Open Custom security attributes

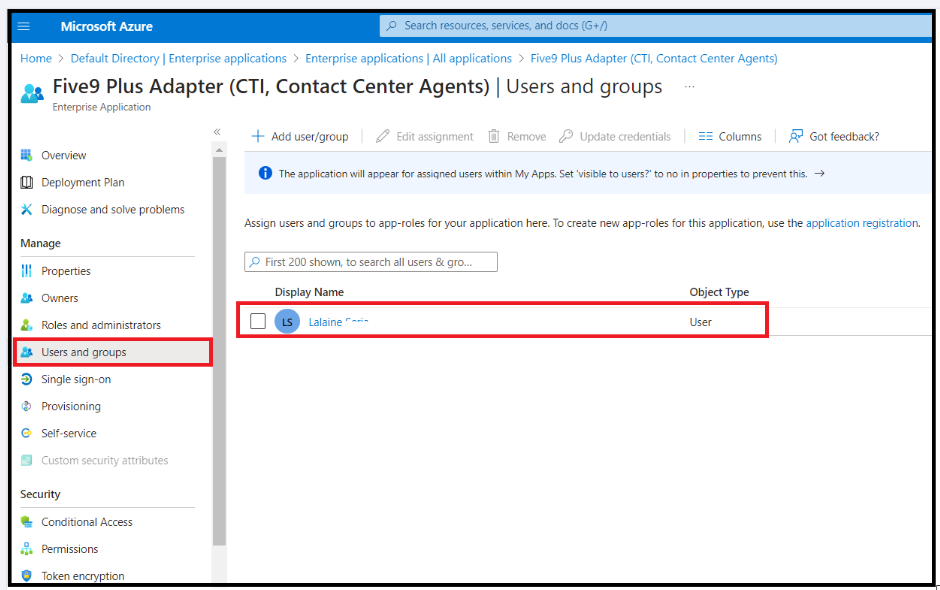104,460
